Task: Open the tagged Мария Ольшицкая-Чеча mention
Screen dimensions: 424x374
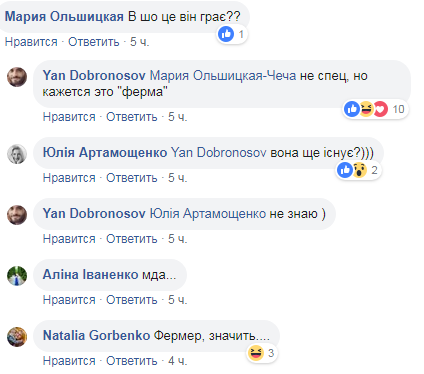Action: coord(223,76)
